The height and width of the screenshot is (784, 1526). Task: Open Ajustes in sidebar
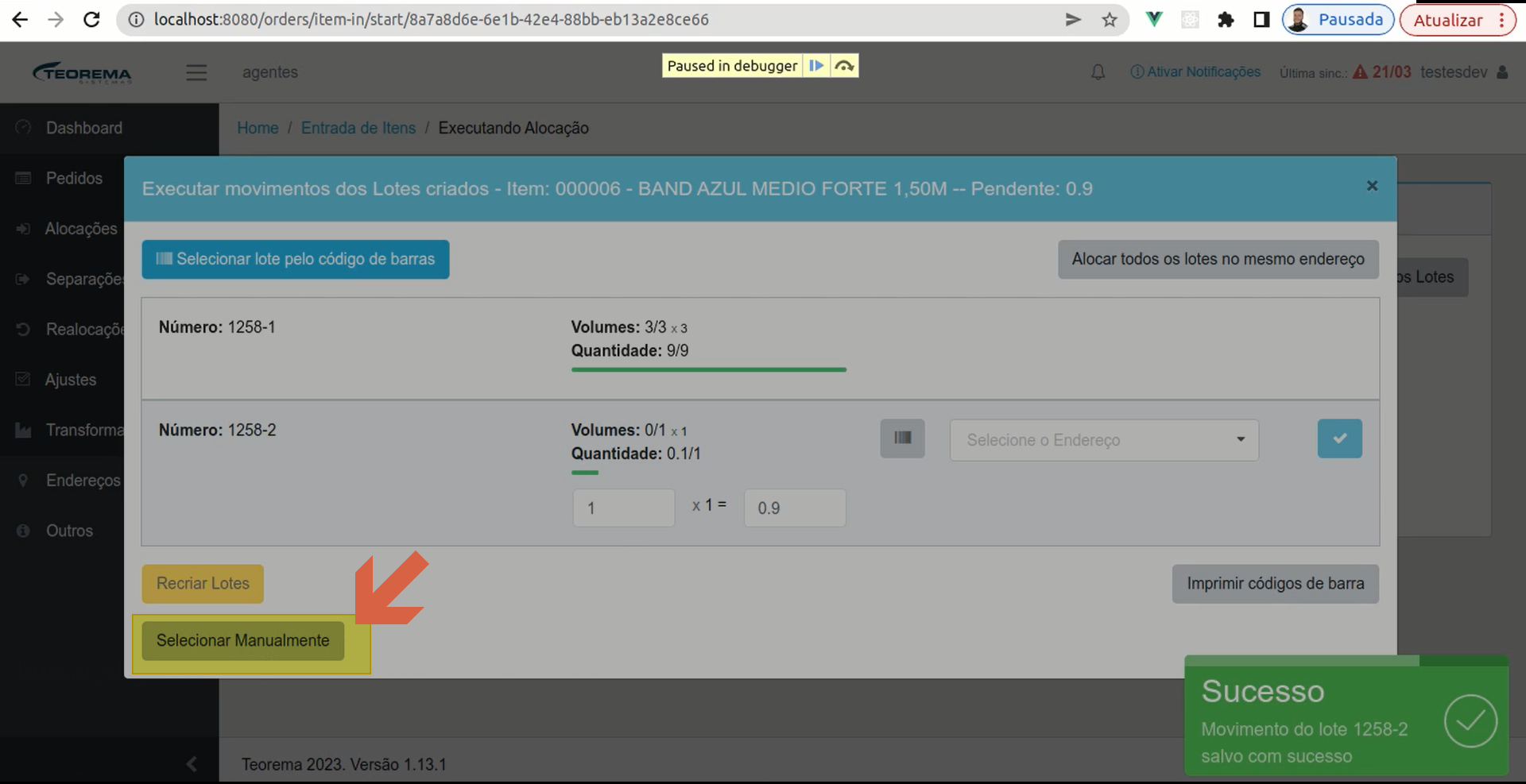(70, 380)
